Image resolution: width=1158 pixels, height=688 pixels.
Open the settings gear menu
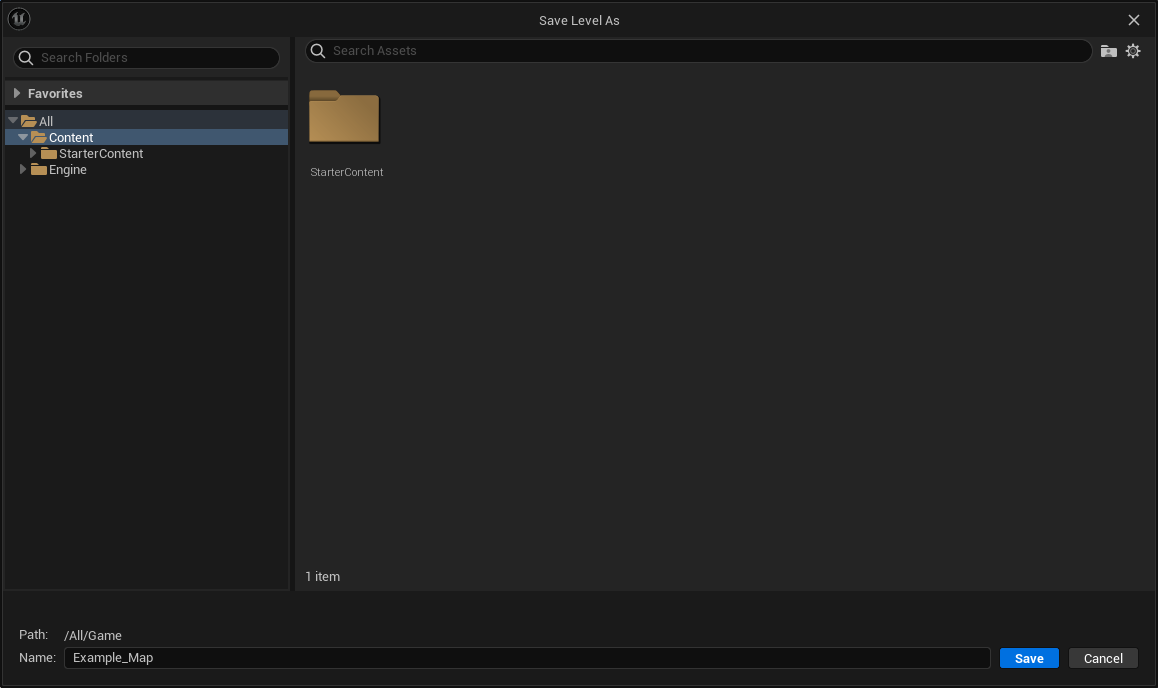point(1133,51)
